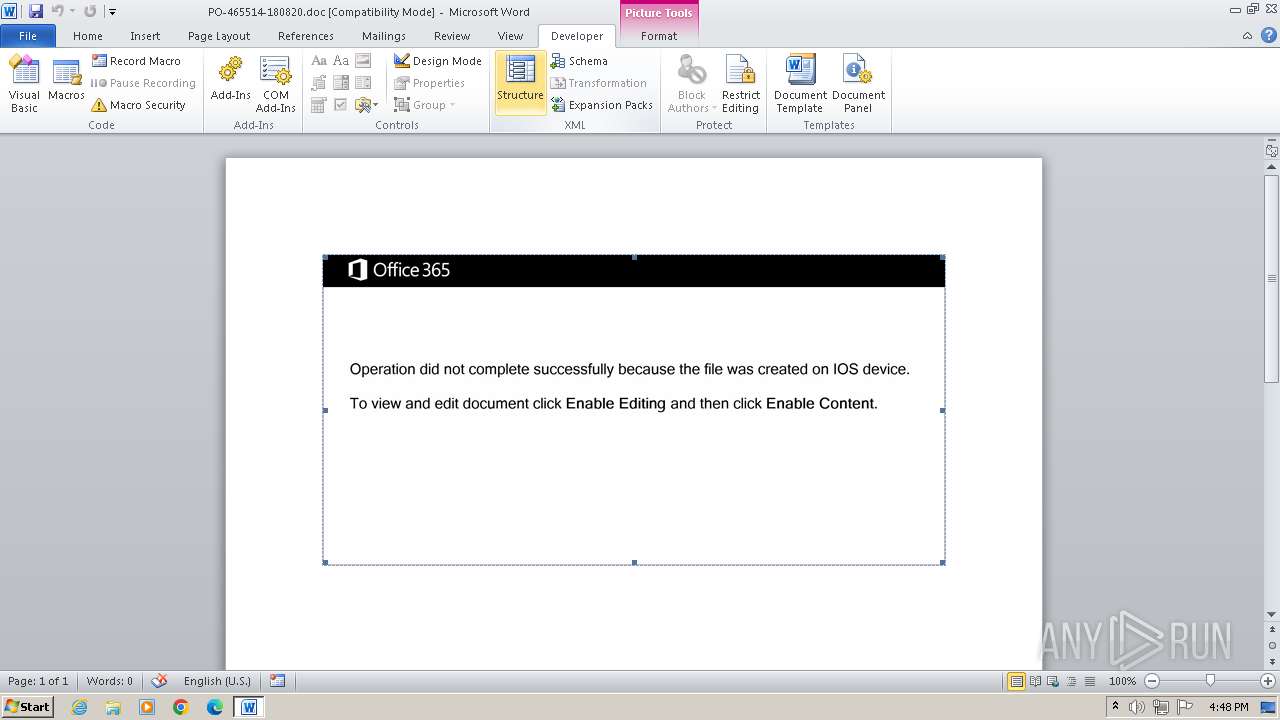
Task: Expand Legacy Tools control dropdown
Action: click(x=365, y=105)
